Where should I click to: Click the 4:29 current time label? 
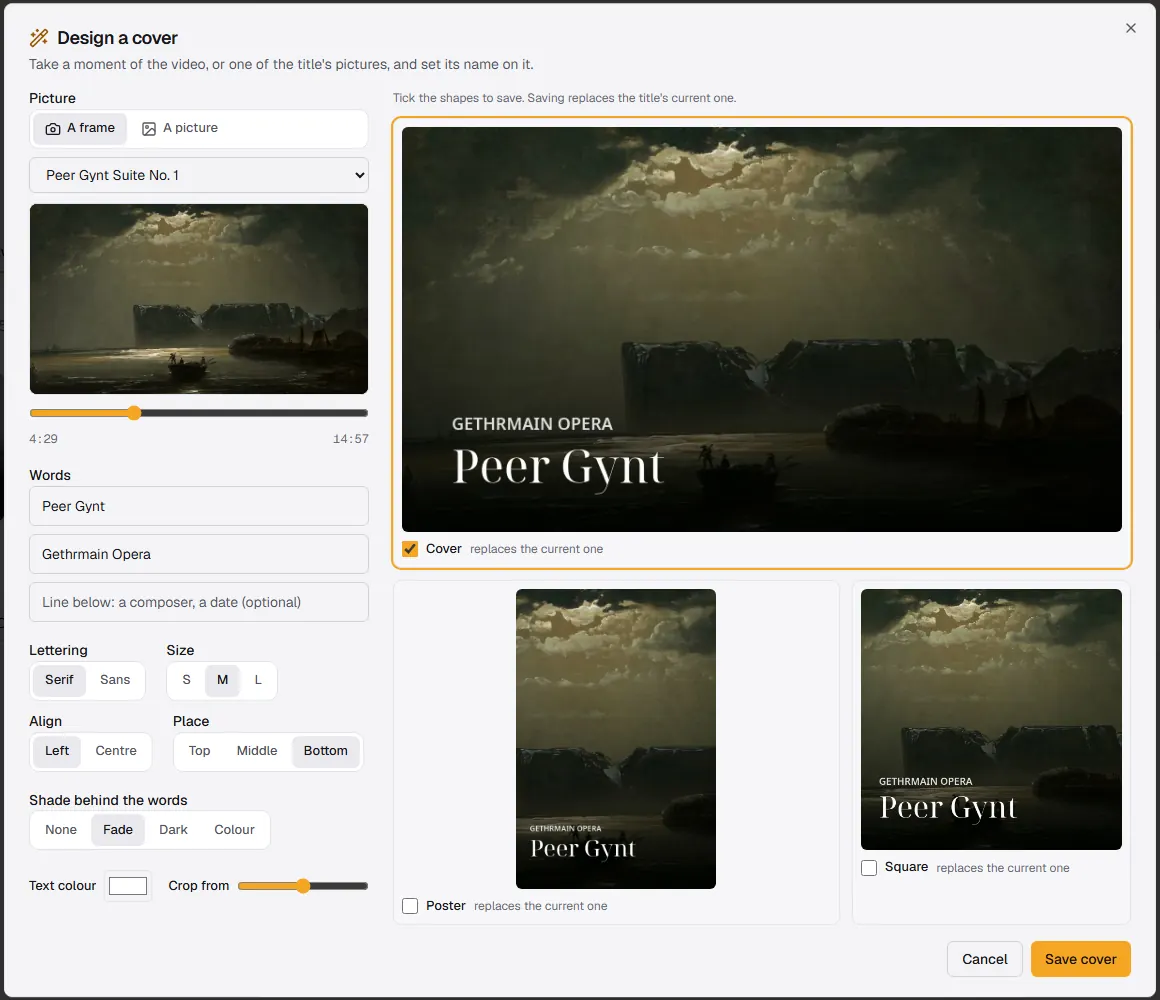44,439
